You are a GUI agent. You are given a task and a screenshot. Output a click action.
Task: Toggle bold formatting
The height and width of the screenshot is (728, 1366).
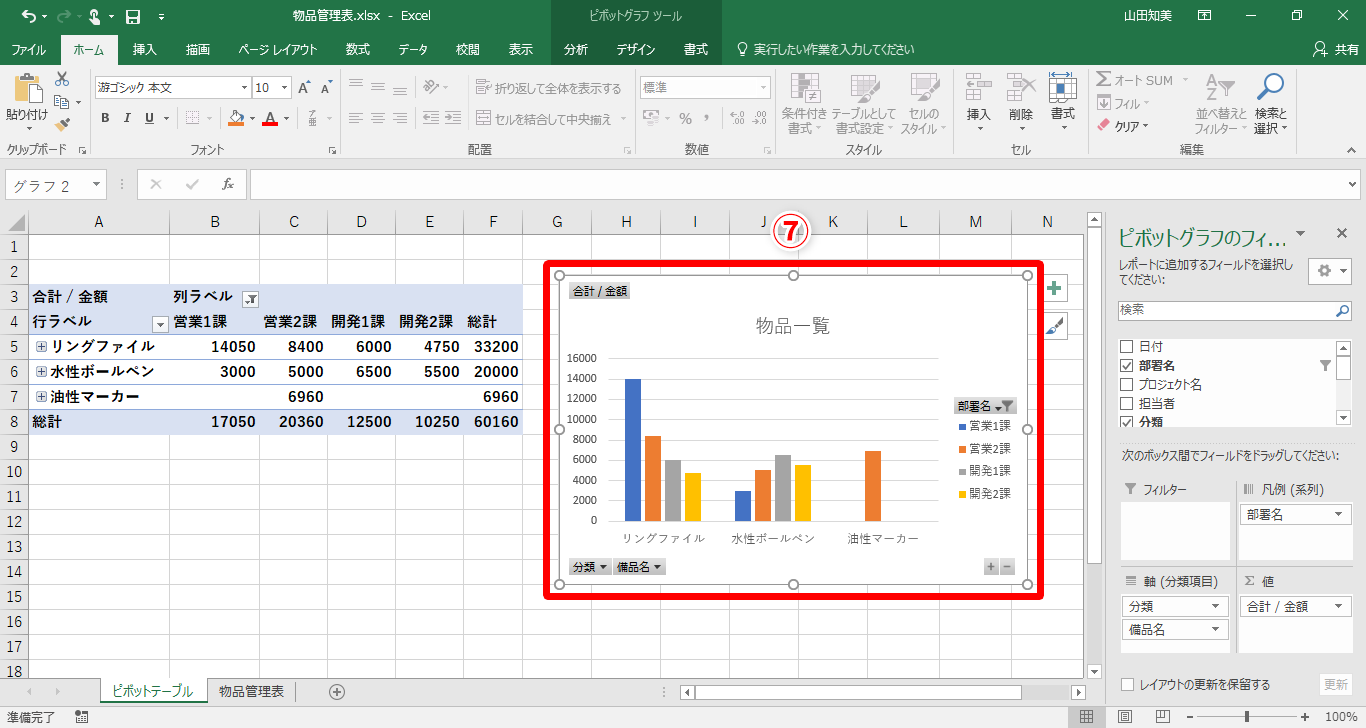coord(105,118)
